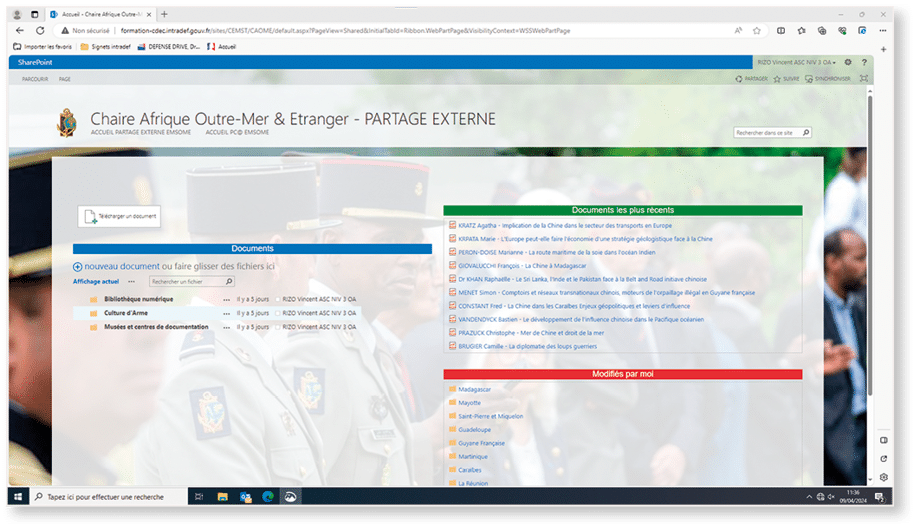Open the ellipsis menu for Culture d'Arme

pyautogui.click(x=226, y=313)
